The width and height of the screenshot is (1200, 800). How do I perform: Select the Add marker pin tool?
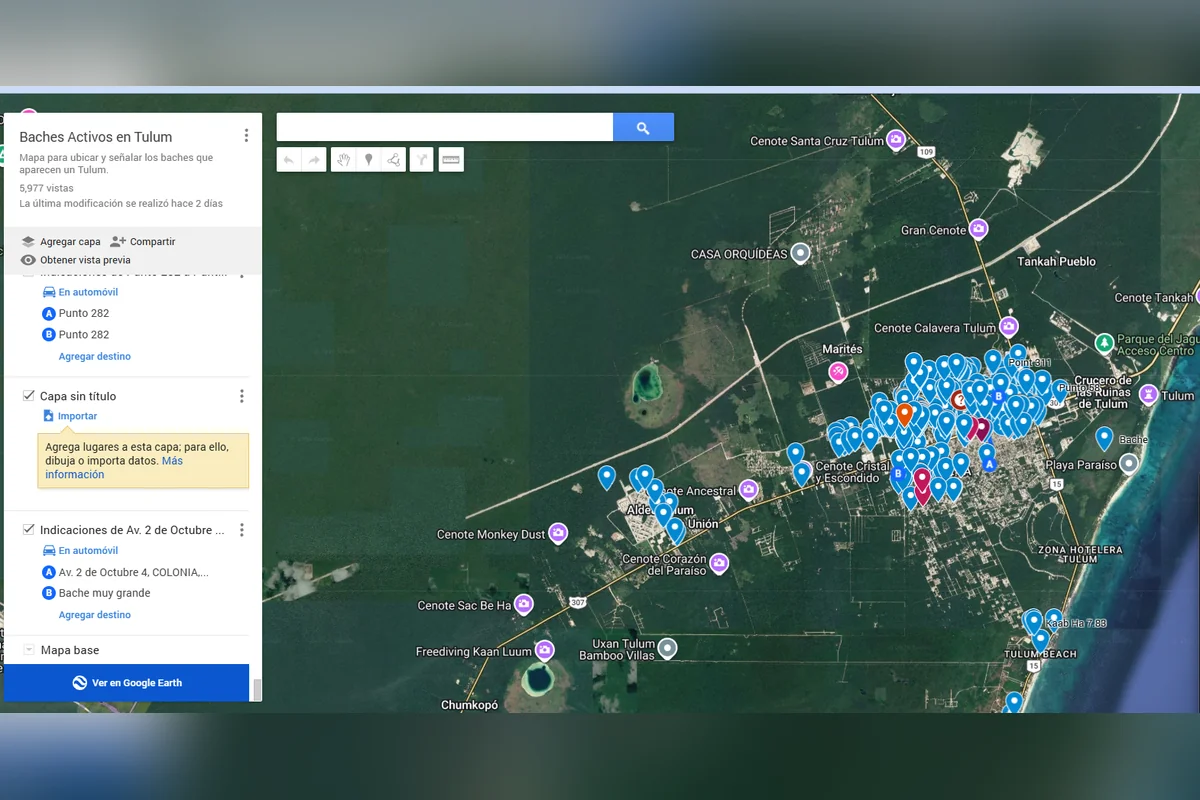tap(368, 160)
